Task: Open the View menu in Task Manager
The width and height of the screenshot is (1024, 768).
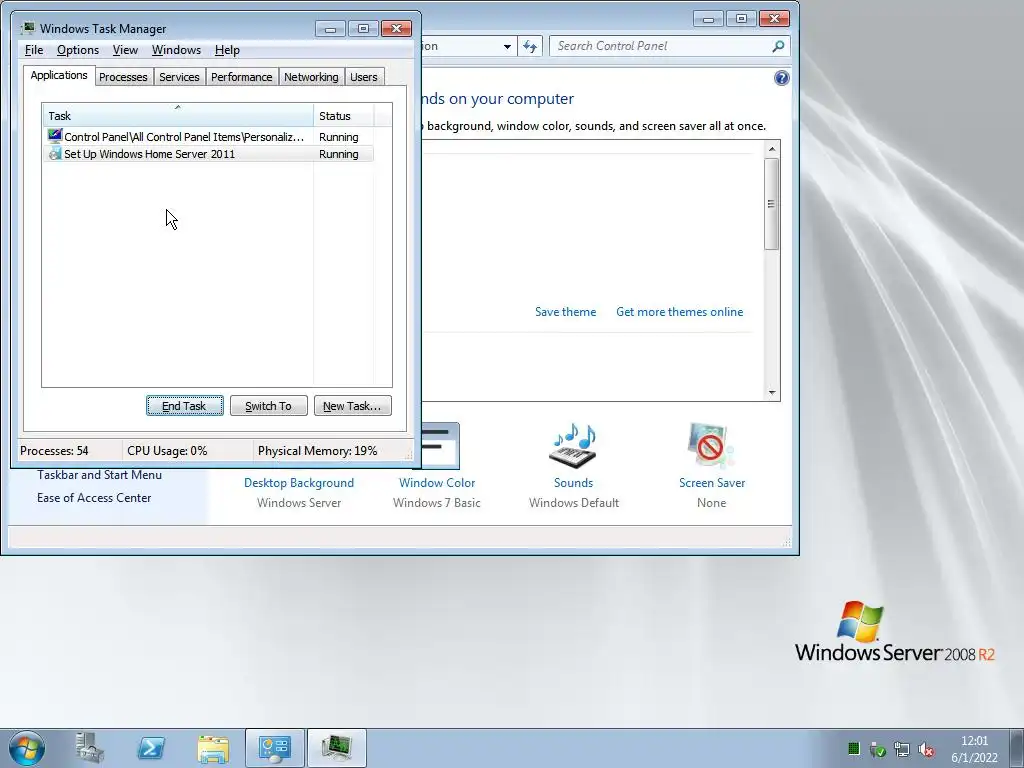Action: tap(125, 50)
